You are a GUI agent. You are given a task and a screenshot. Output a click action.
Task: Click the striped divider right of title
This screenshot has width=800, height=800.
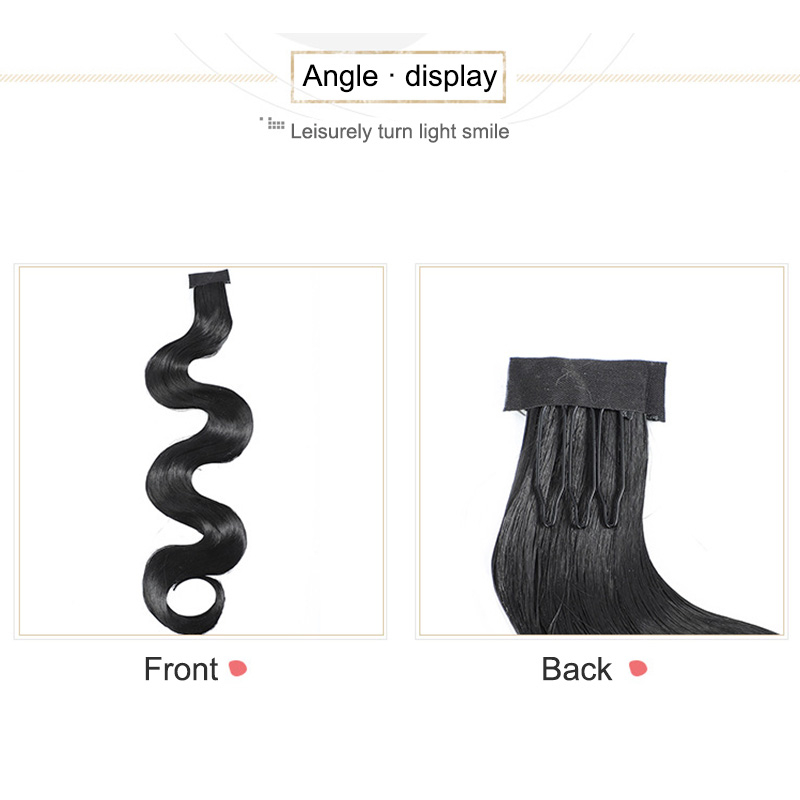pos(658,78)
